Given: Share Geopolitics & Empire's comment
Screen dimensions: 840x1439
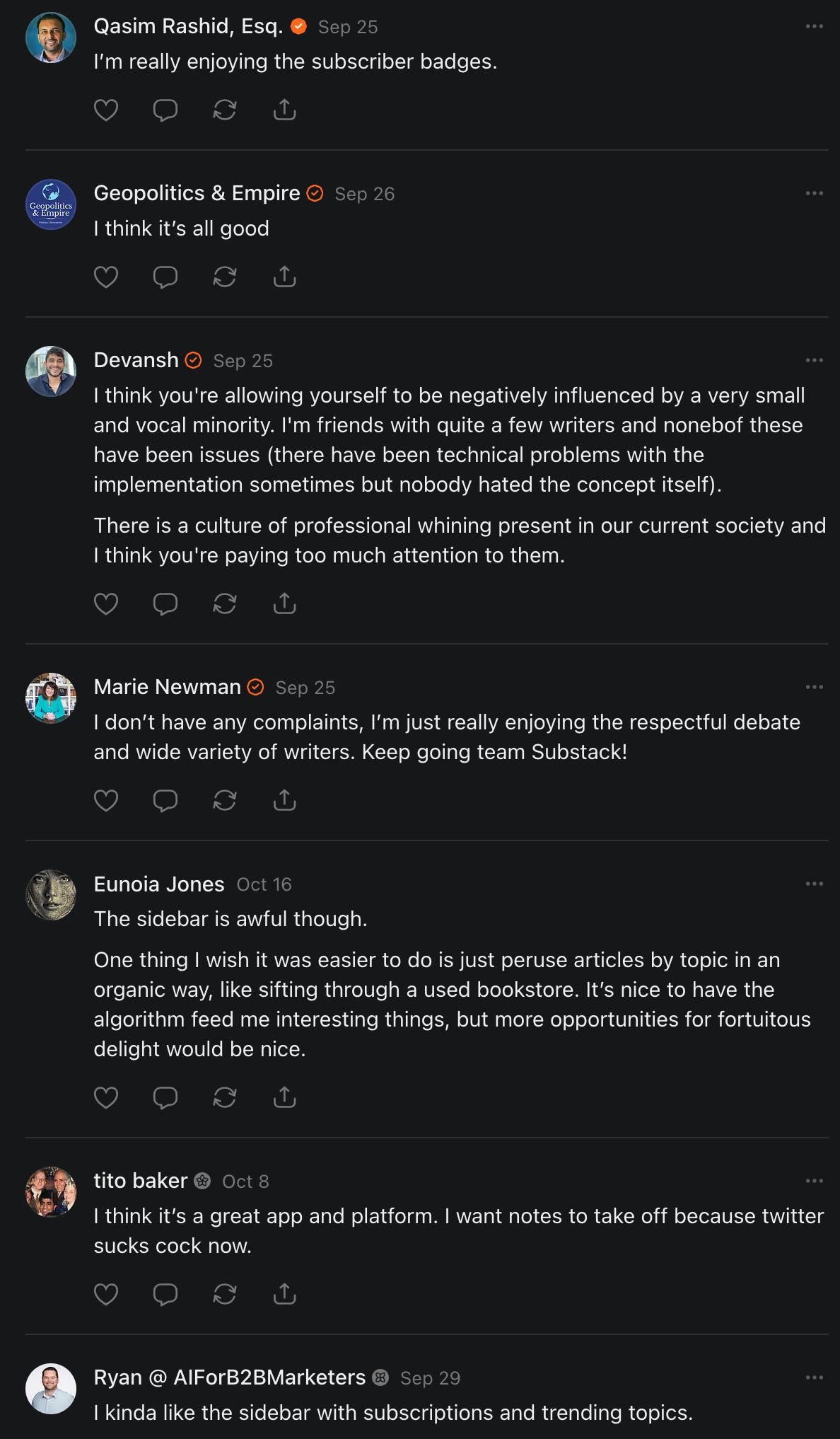Looking at the screenshot, I should point(284,277).
